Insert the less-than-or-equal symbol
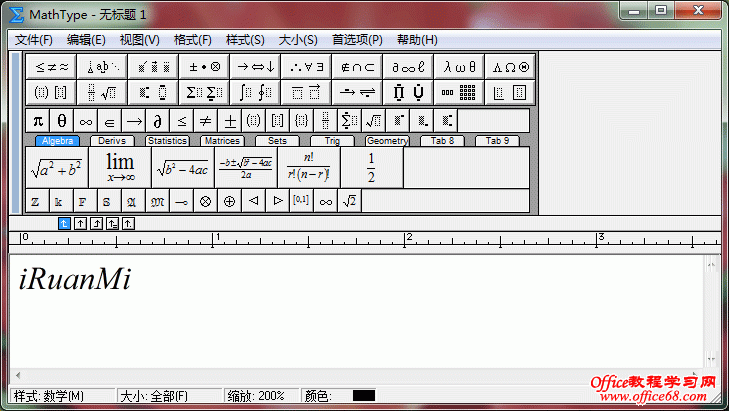The image size is (729, 411). point(182,121)
